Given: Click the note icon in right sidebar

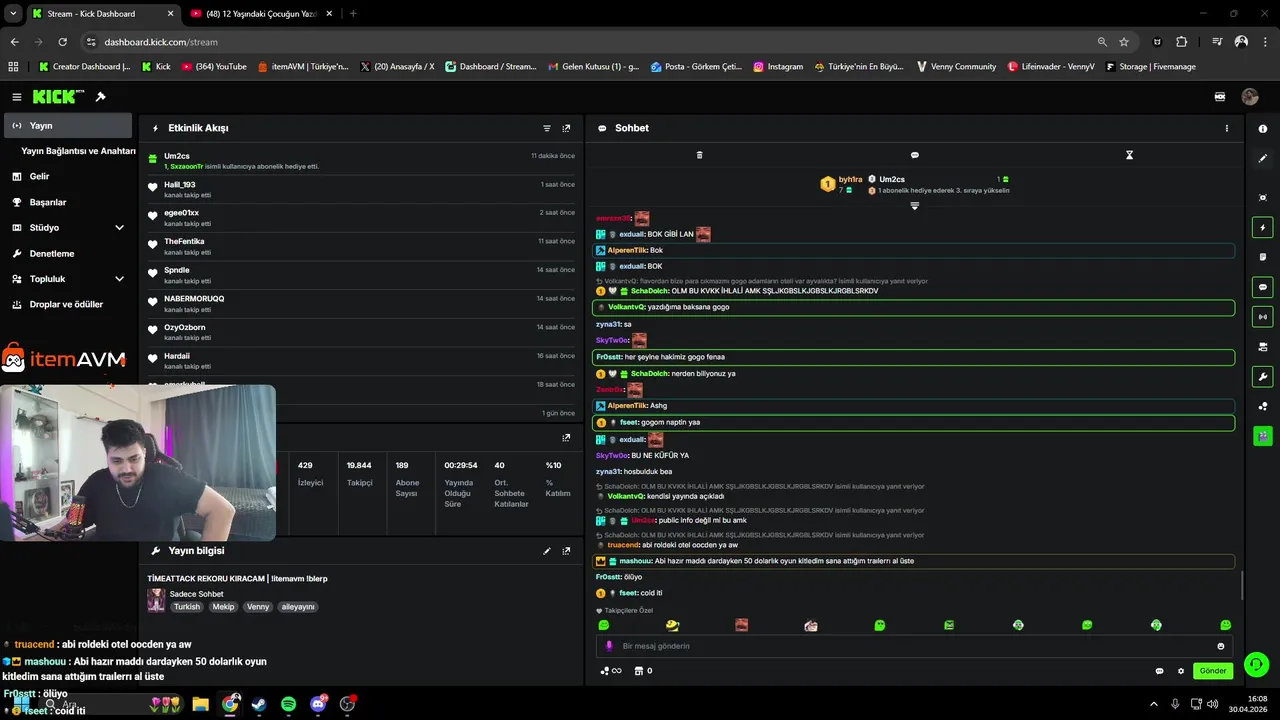Looking at the screenshot, I should pyautogui.click(x=1263, y=257).
